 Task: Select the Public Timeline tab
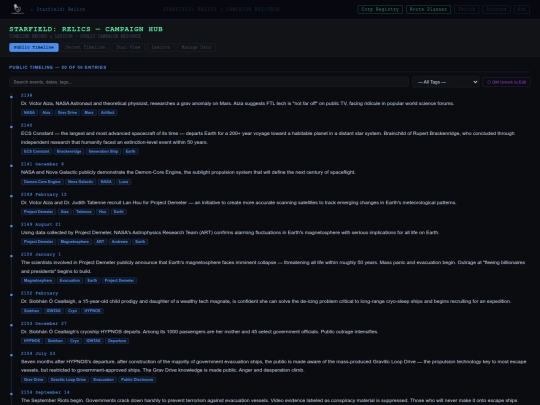coord(34,47)
